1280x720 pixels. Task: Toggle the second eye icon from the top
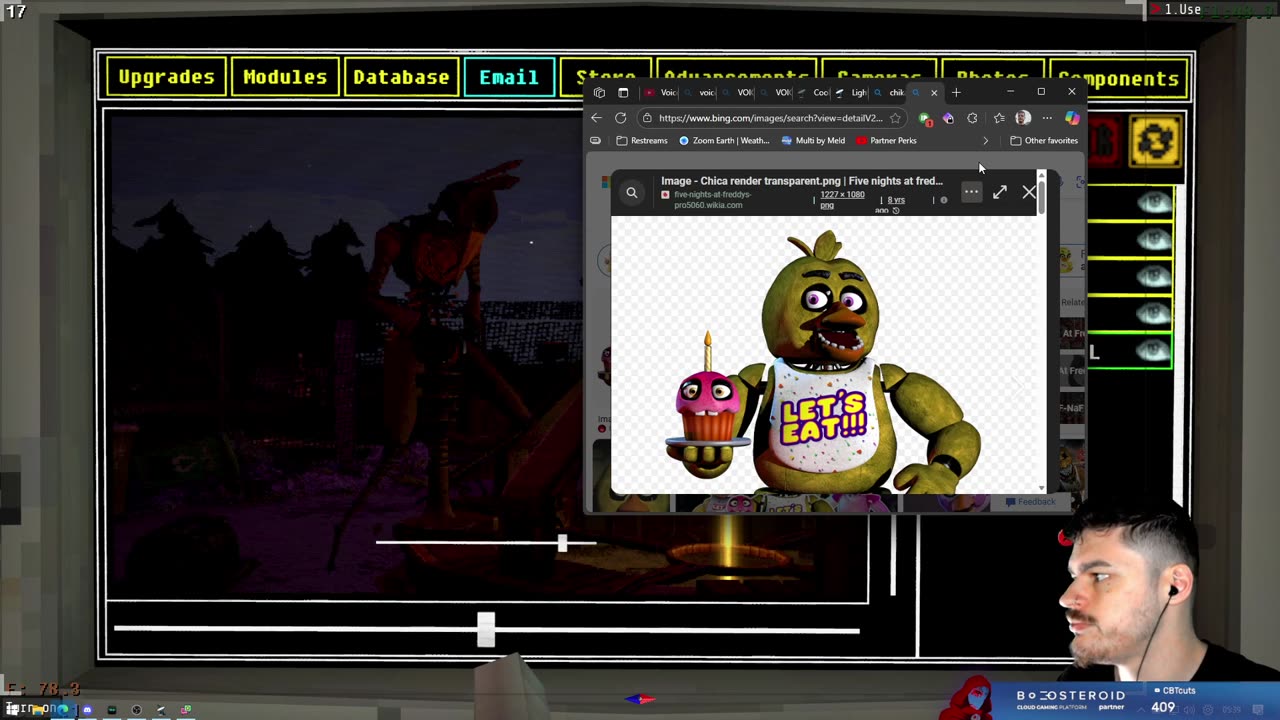coord(1154,240)
